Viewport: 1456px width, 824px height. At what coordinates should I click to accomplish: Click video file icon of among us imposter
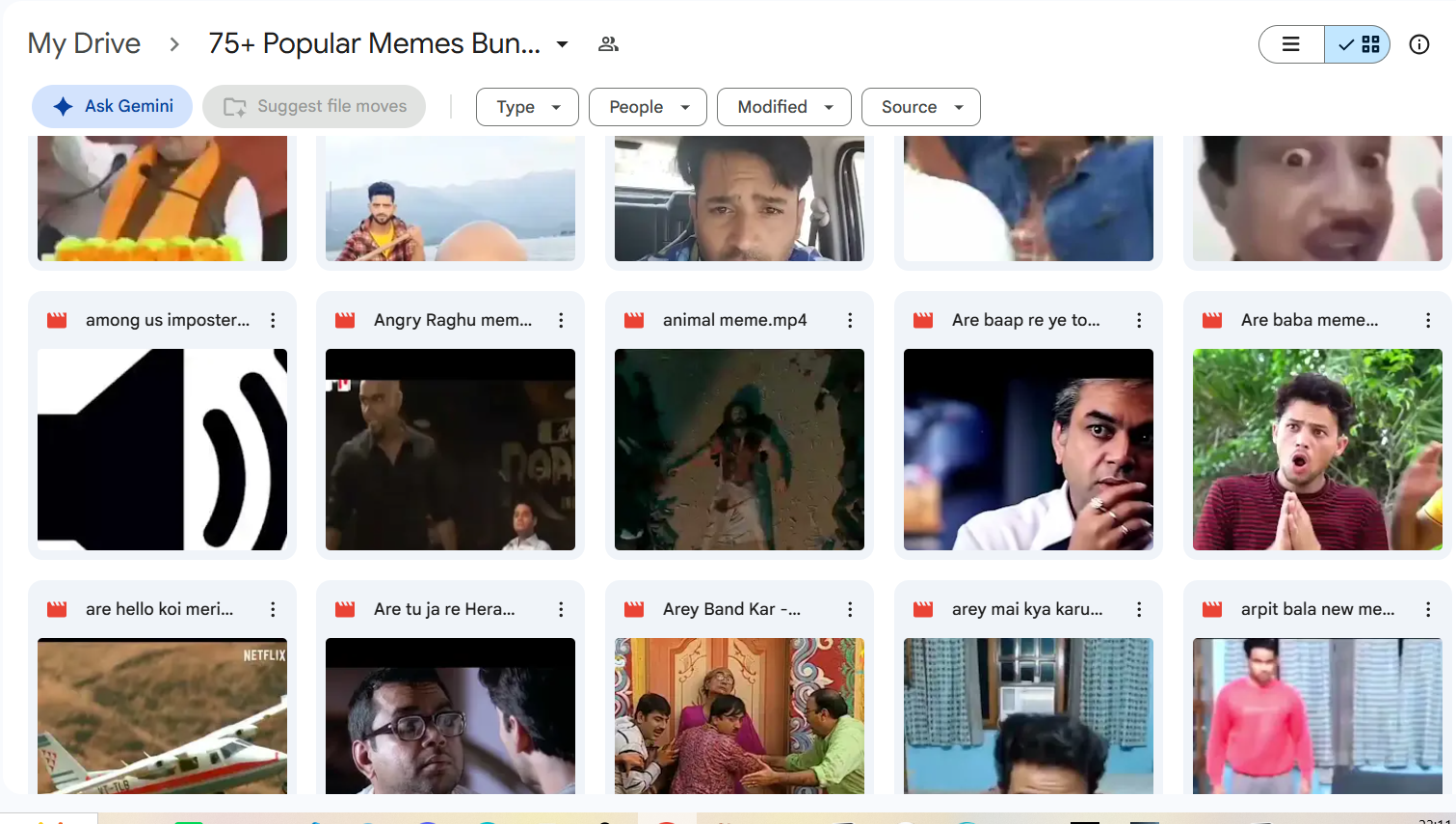coord(57,320)
